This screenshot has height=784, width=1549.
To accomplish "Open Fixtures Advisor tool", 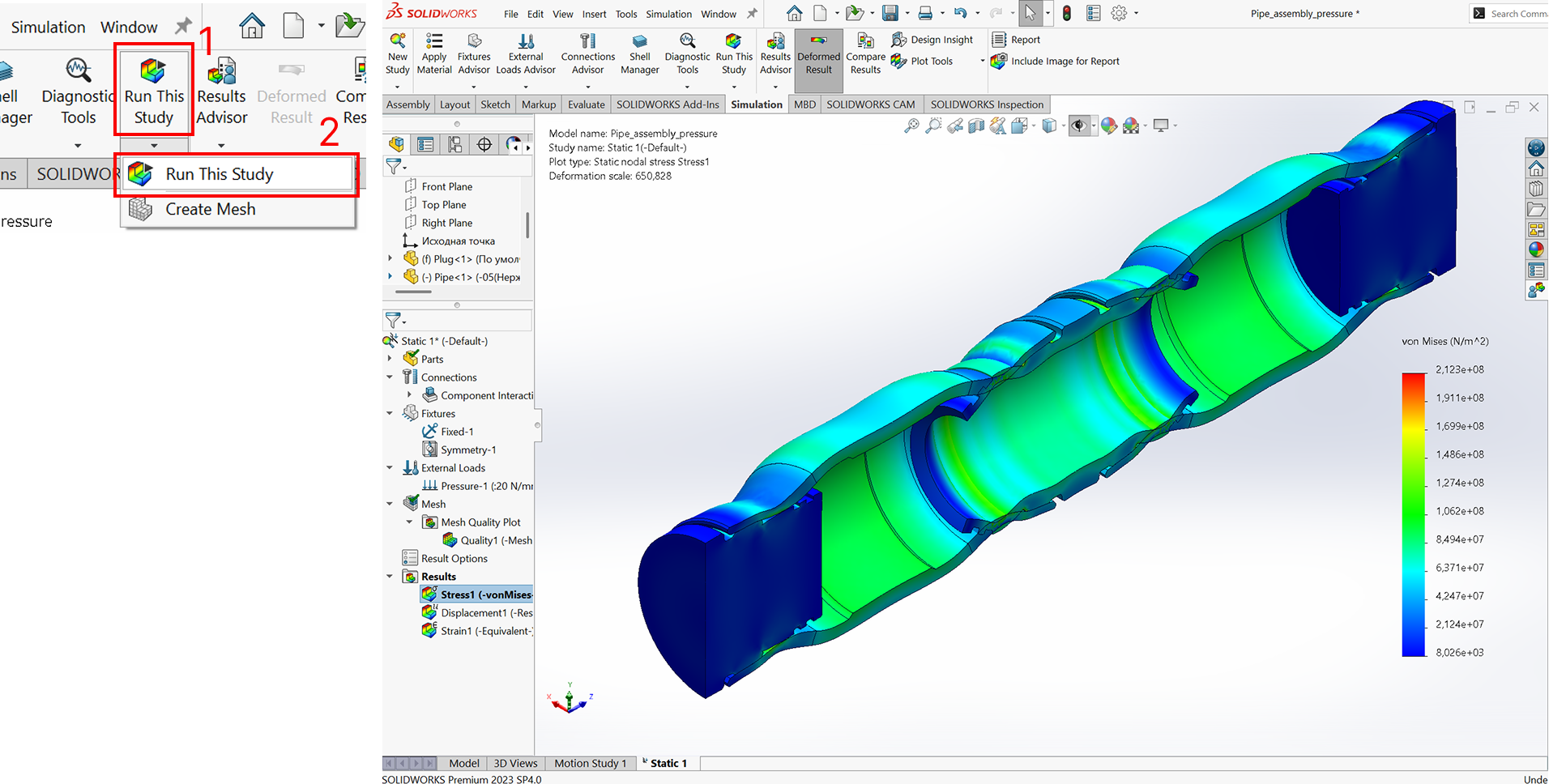I will (474, 53).
